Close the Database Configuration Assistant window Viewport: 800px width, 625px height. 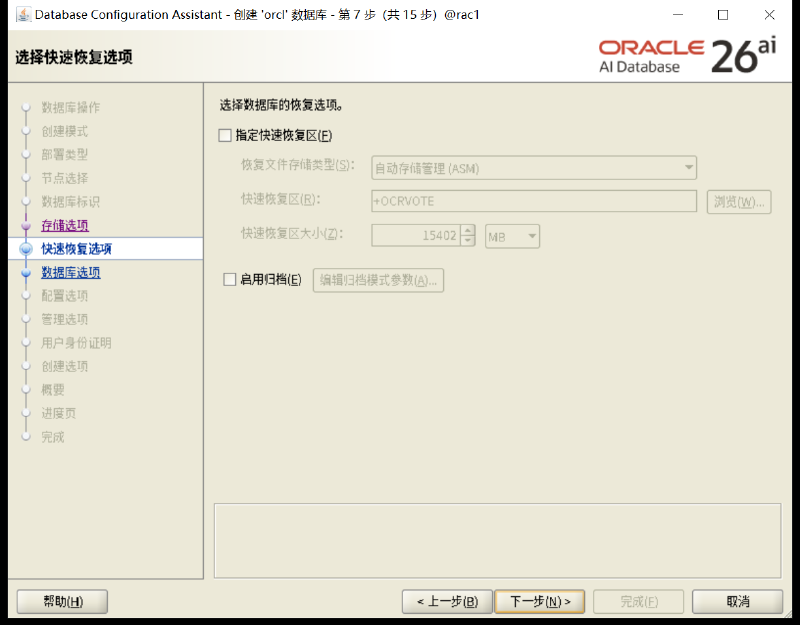click(x=769, y=15)
